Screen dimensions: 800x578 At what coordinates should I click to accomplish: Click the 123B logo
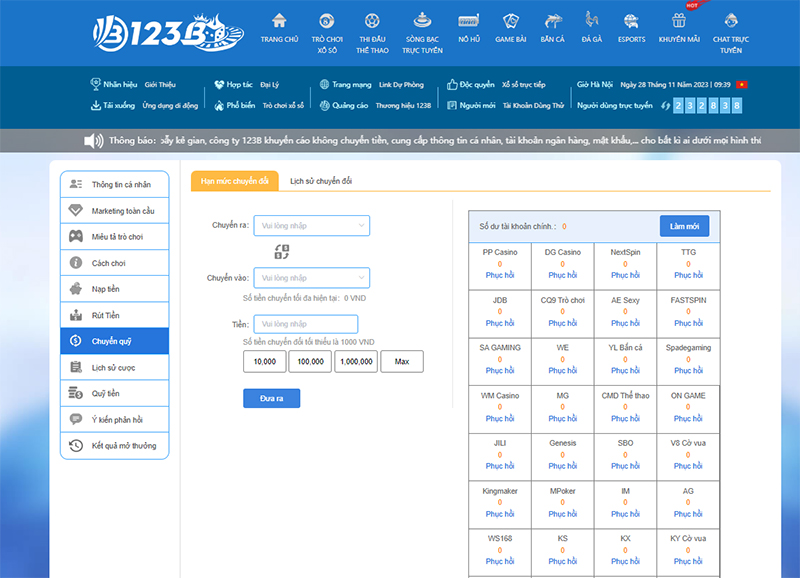point(168,33)
